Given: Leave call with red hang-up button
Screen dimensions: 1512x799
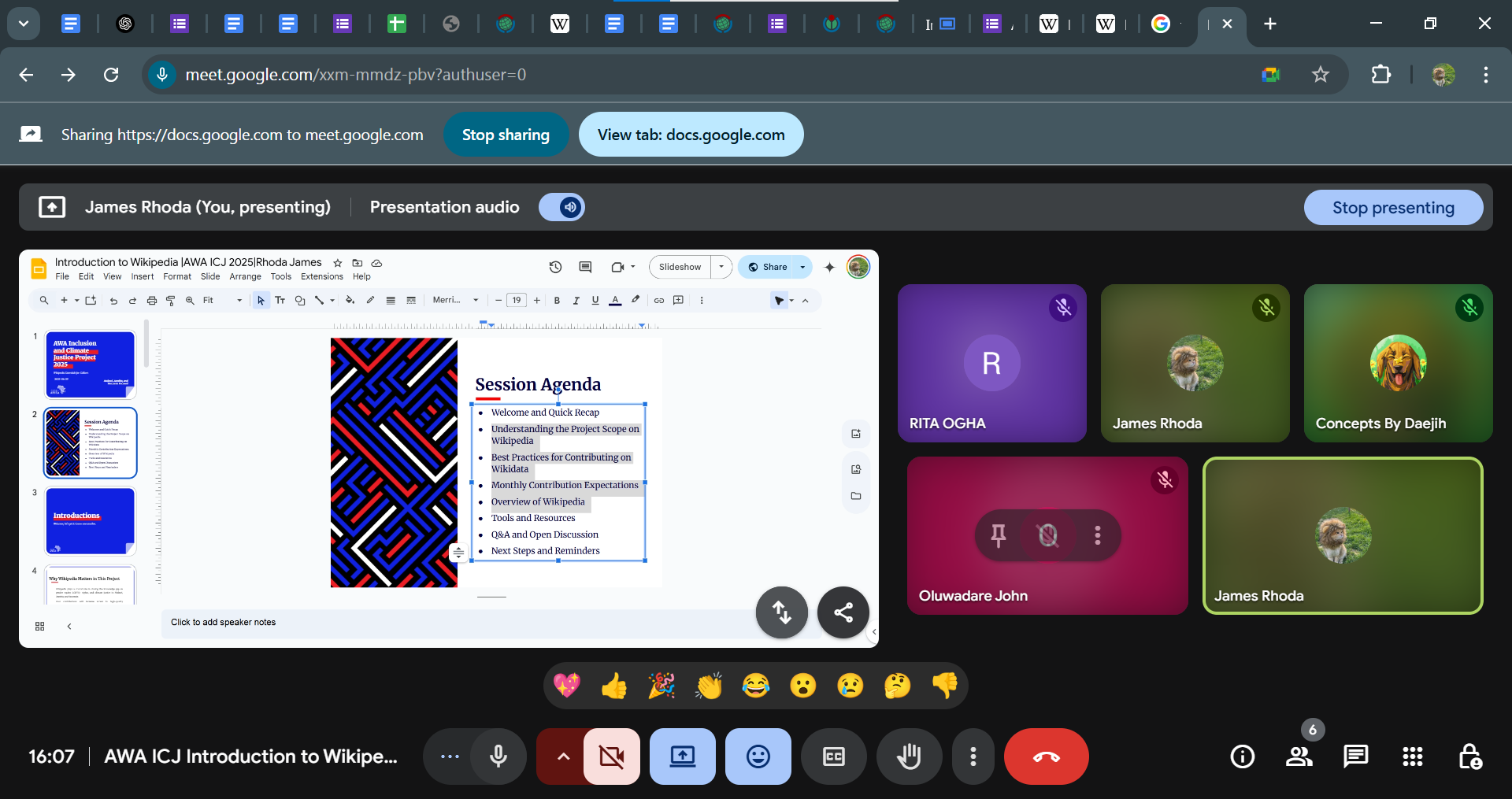Looking at the screenshot, I should click(1046, 756).
